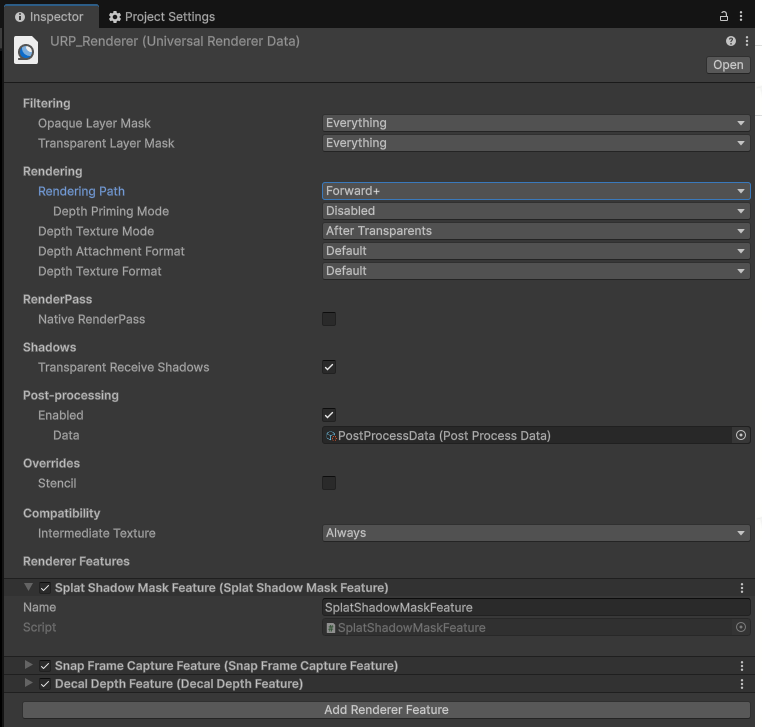The image size is (762, 727).
Task: Open Snap Frame Capture Feature options menu
Action: 742,666
